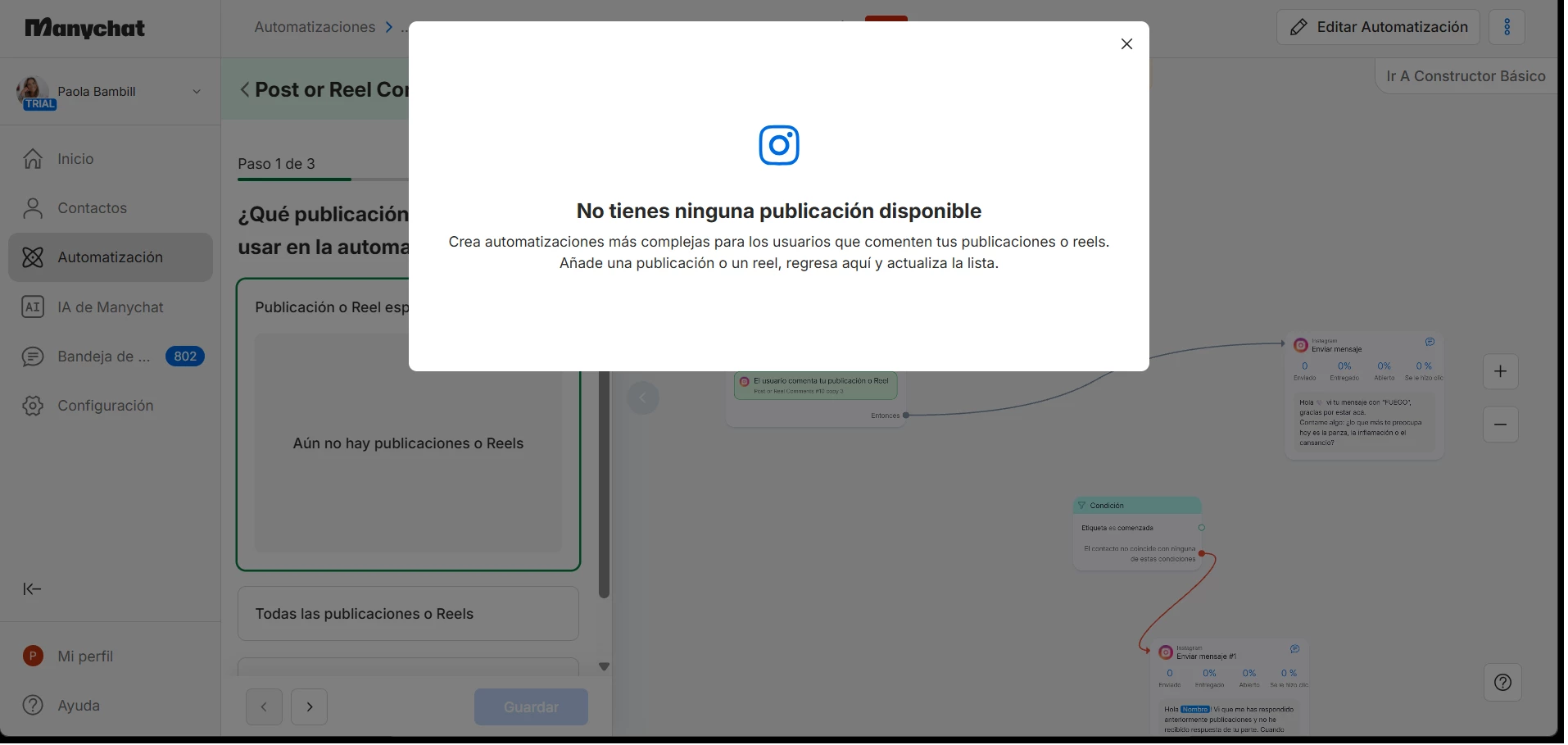Click the next step arrow button

(x=310, y=706)
